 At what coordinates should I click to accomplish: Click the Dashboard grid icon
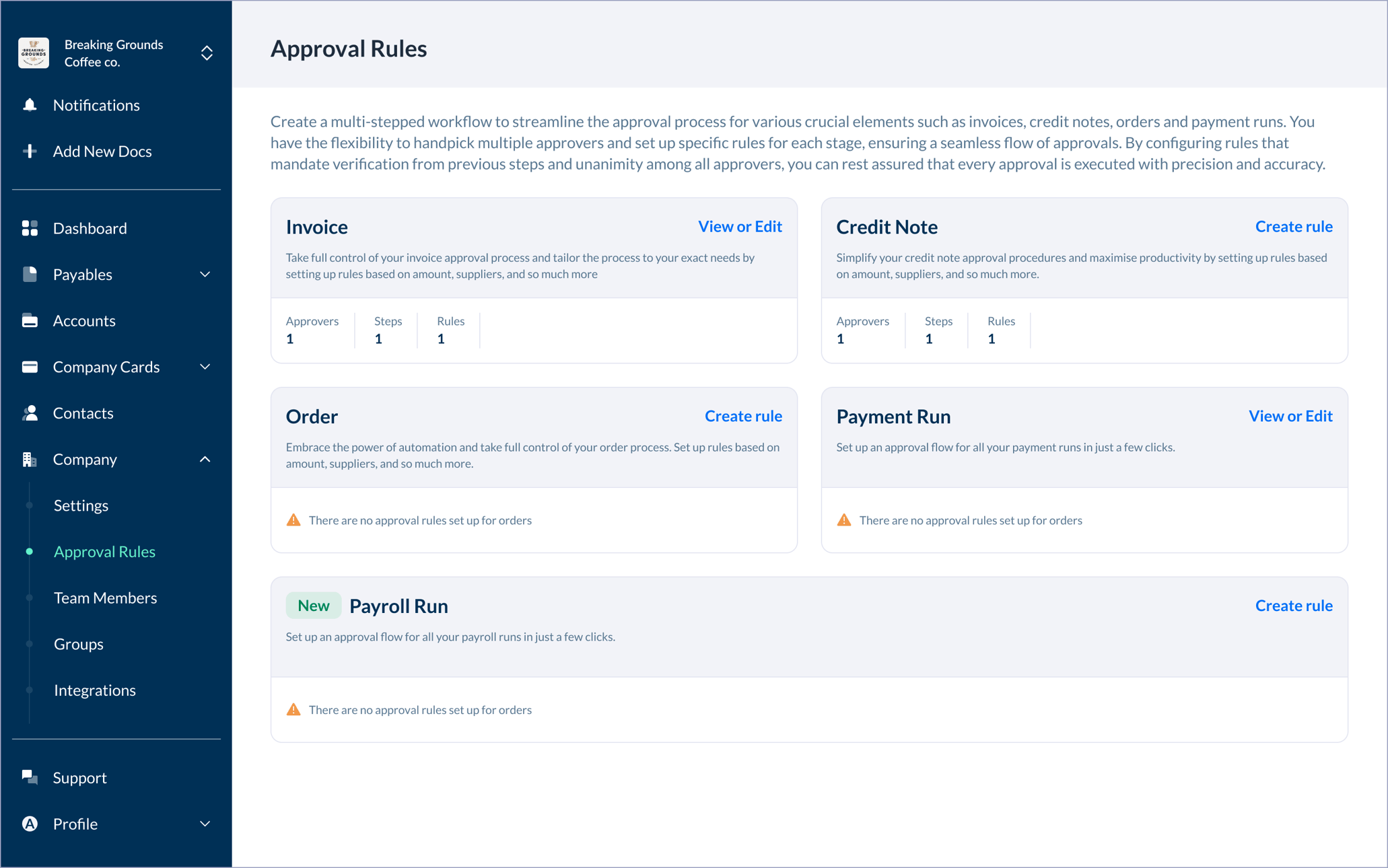[x=30, y=228]
